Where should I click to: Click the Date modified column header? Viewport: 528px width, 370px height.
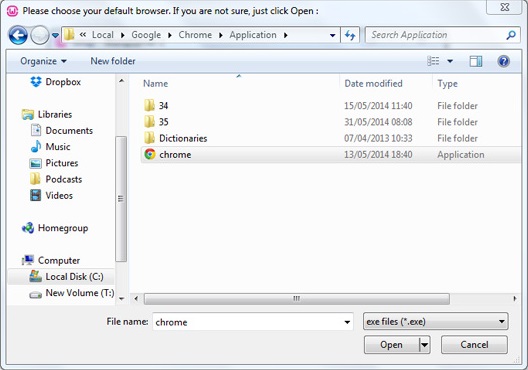point(373,83)
